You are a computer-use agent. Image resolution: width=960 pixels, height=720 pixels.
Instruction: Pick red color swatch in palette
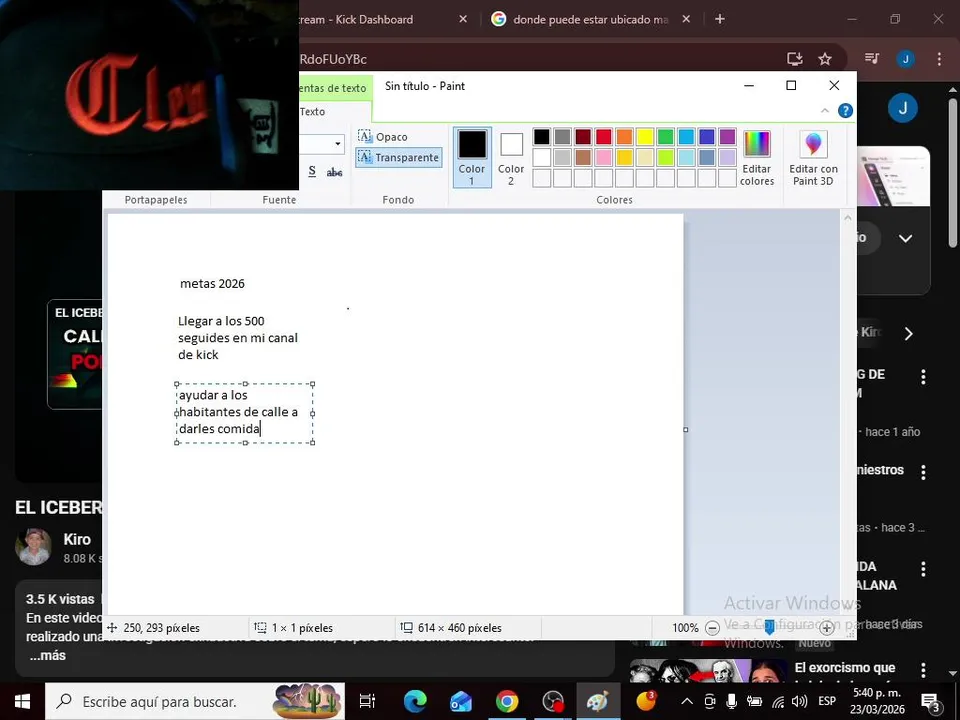pyautogui.click(x=603, y=137)
